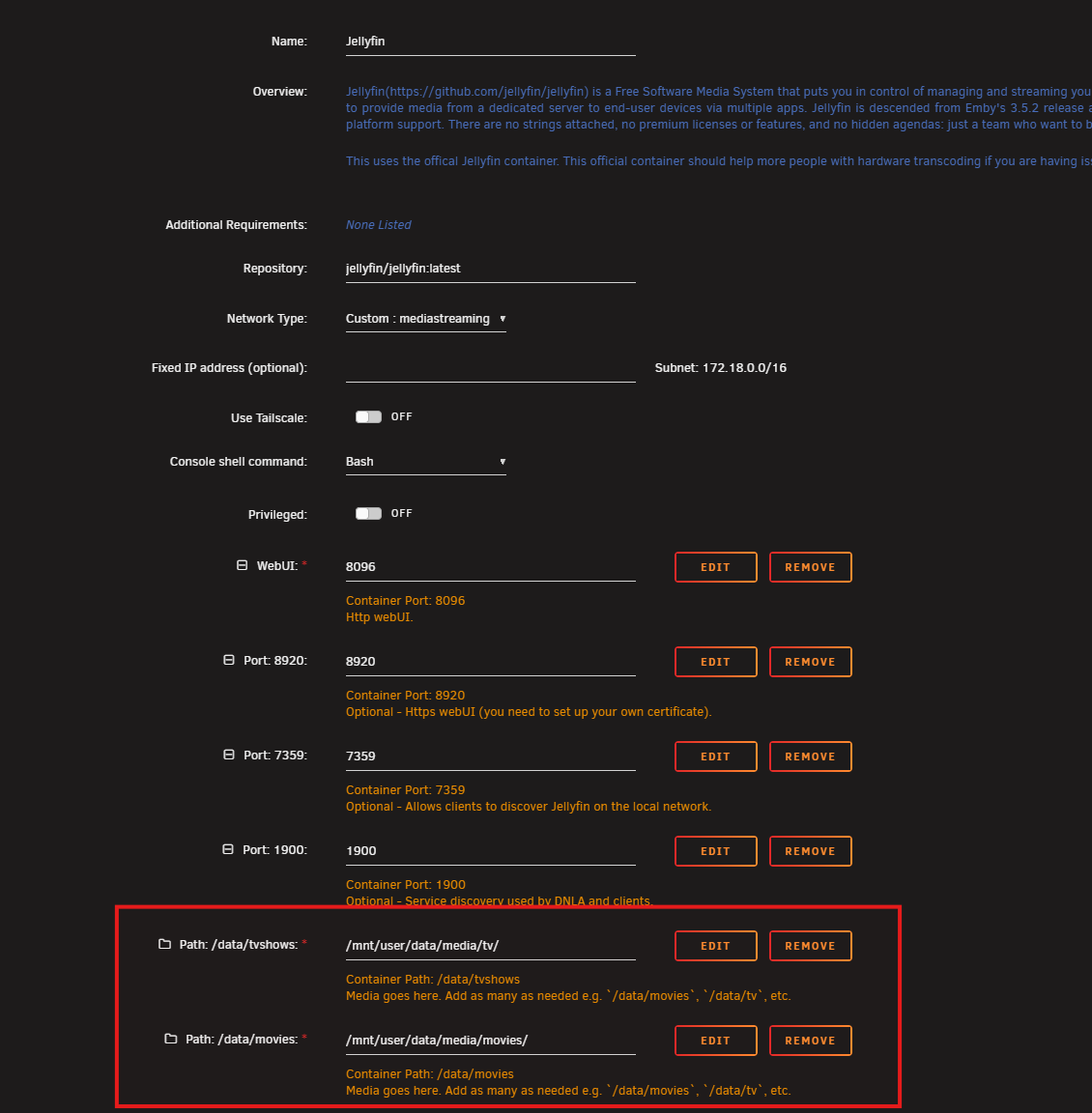Screen dimensions: 1092x1113
Task: Remove the Port 1900 entry
Action: point(810,851)
